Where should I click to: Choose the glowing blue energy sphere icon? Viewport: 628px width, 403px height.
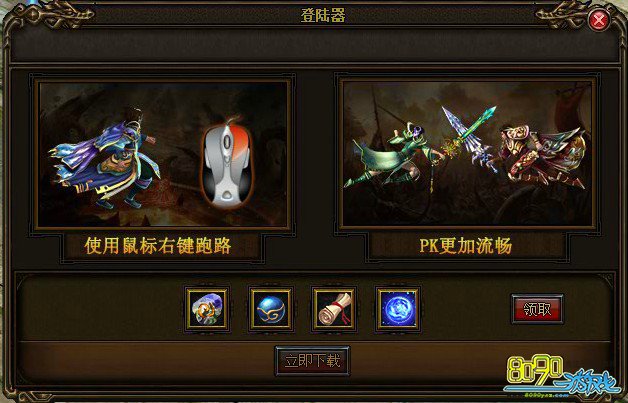click(x=398, y=309)
